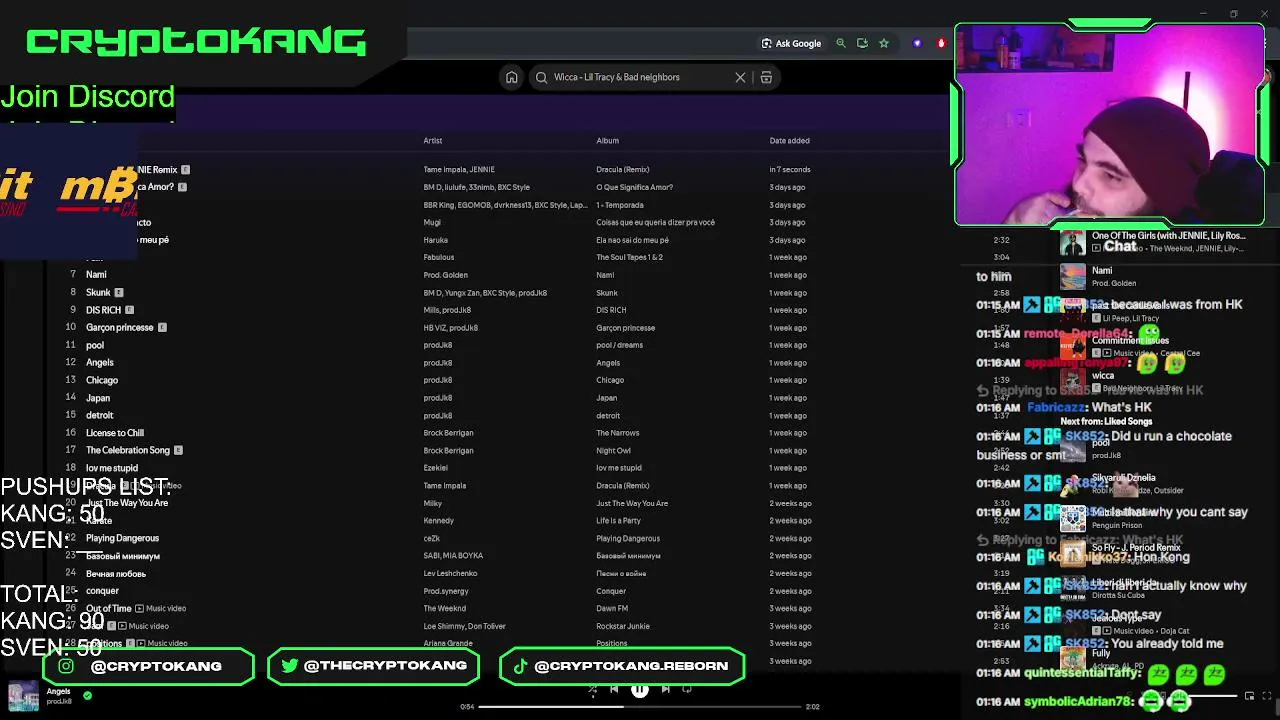Viewport: 1280px width, 720px height.
Task: Open the album O Que Significa Amor?
Action: tap(634, 187)
